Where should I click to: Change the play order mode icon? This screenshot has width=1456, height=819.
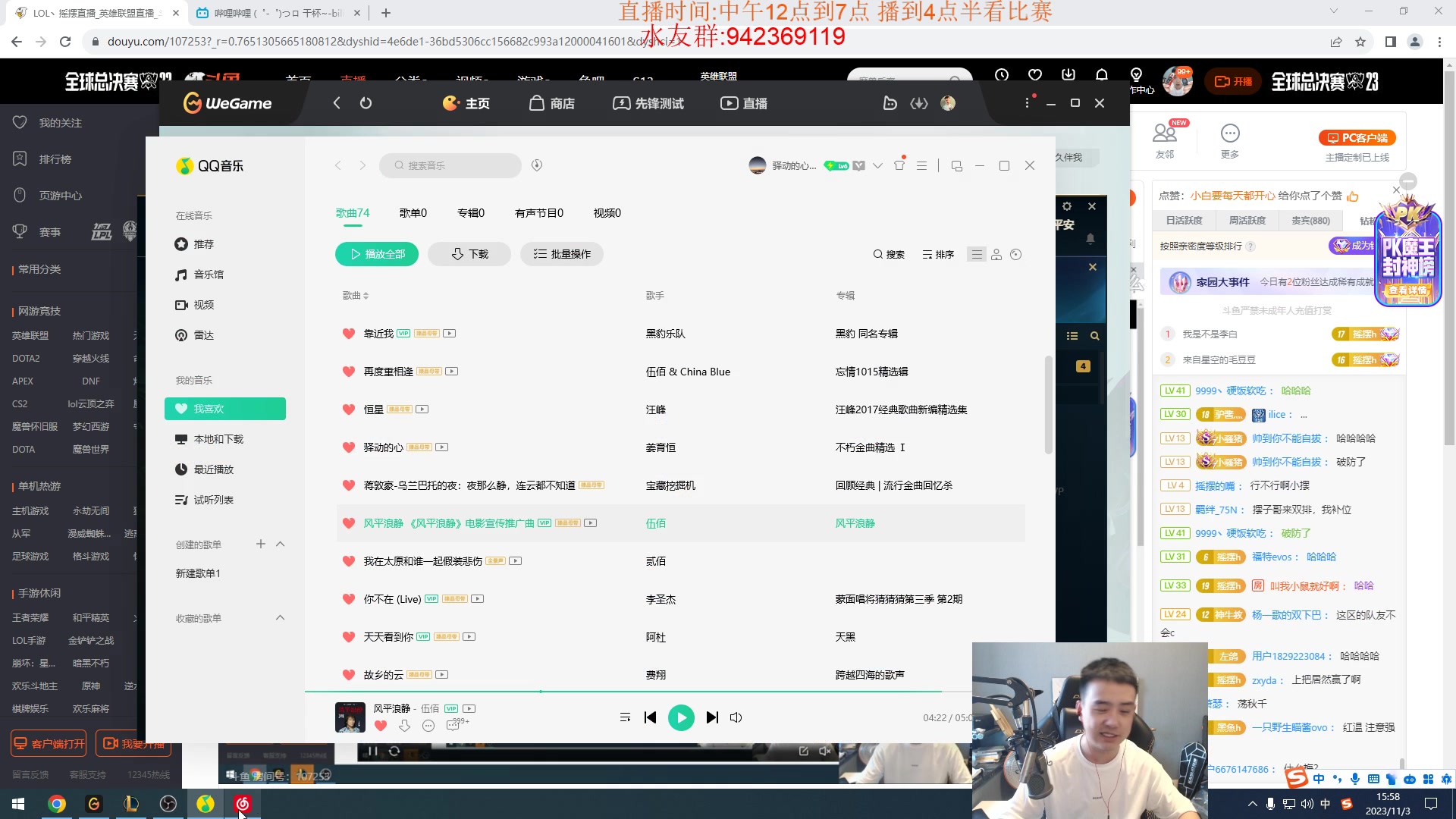pos(625,717)
